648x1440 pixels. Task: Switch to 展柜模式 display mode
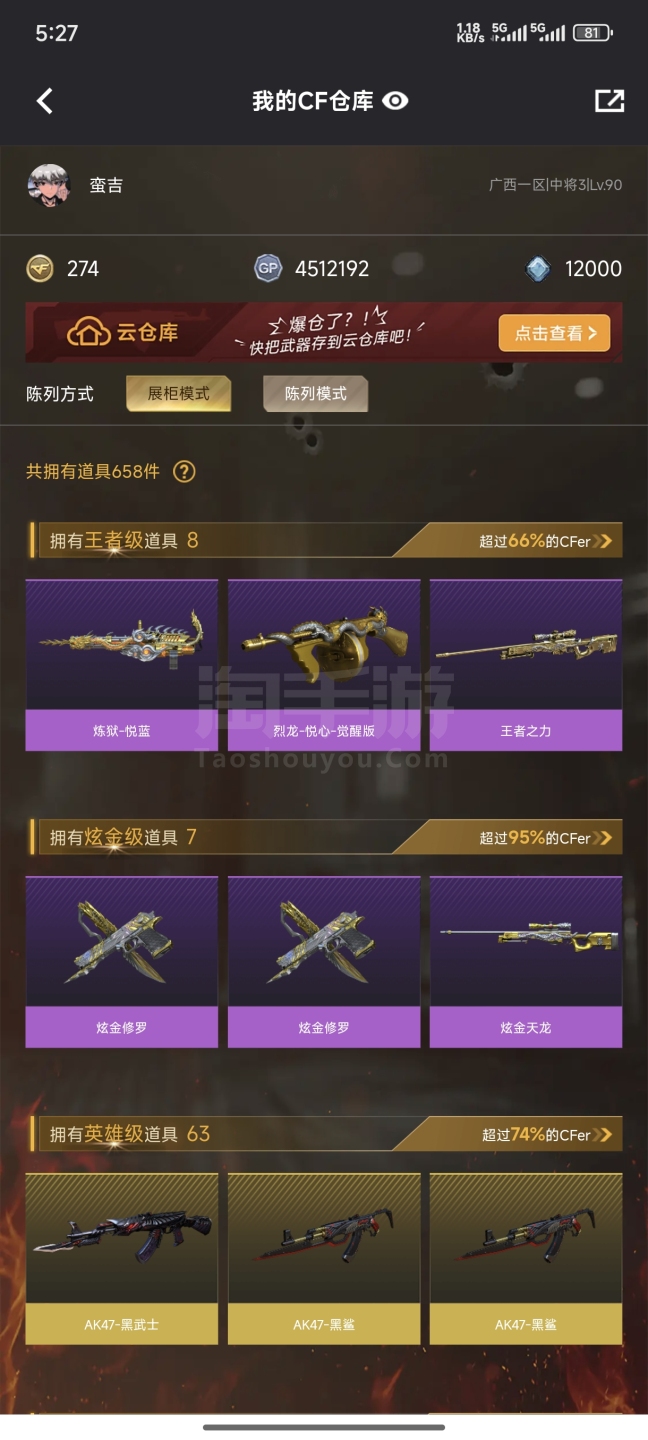click(x=179, y=394)
